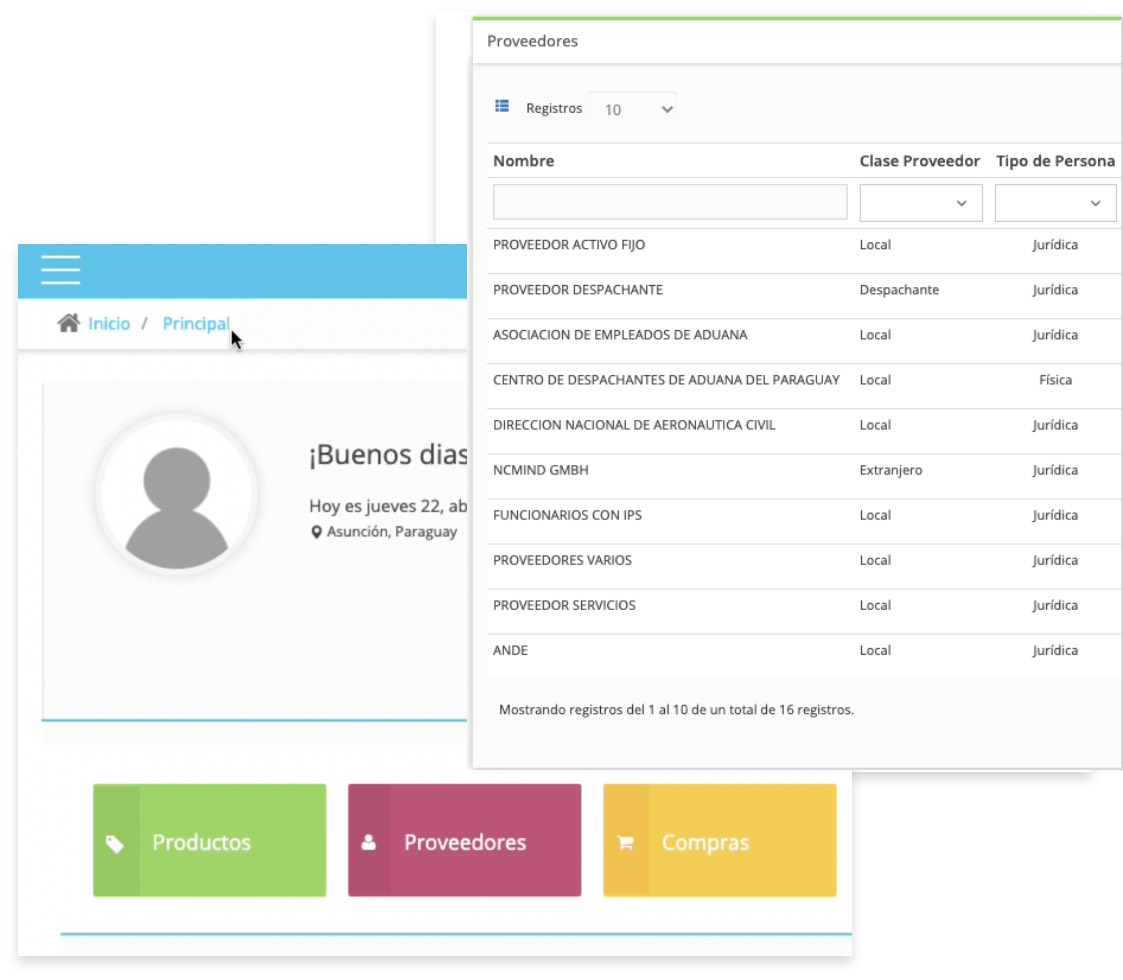
Task: Click the user avatar placeholder image
Action: pyautogui.click(x=177, y=494)
